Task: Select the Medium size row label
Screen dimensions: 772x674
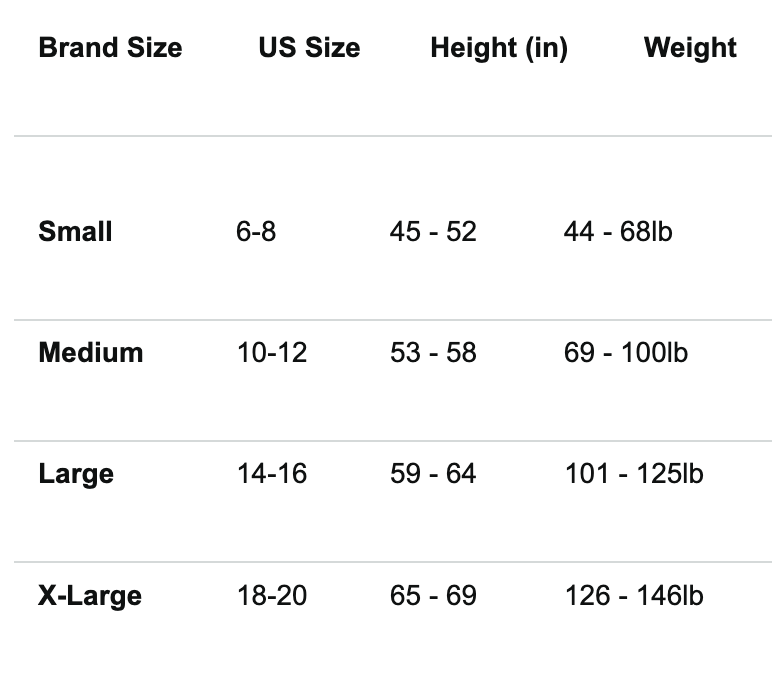Action: [x=91, y=353]
